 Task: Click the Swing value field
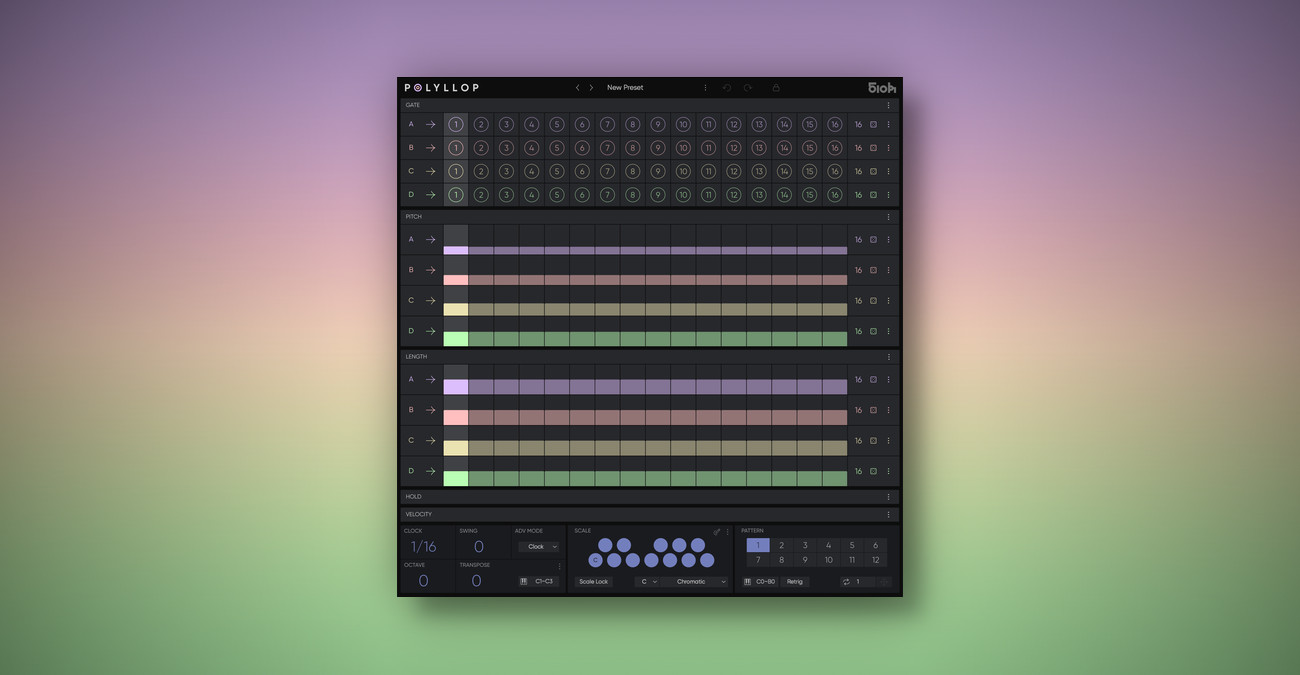tap(479, 547)
